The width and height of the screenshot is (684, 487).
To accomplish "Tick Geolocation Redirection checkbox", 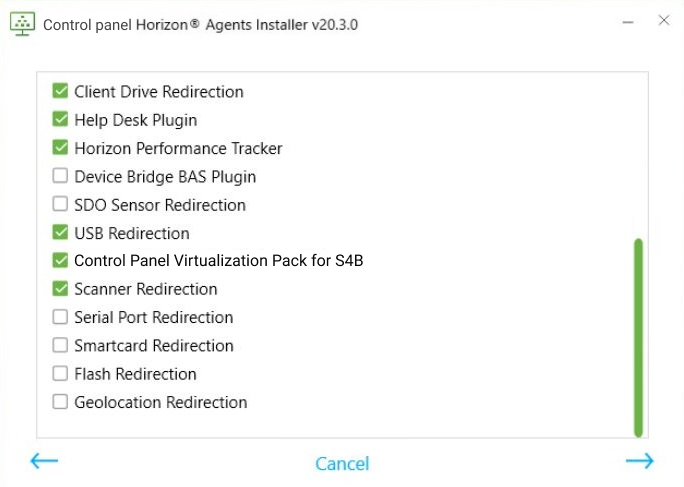I will [x=60, y=402].
